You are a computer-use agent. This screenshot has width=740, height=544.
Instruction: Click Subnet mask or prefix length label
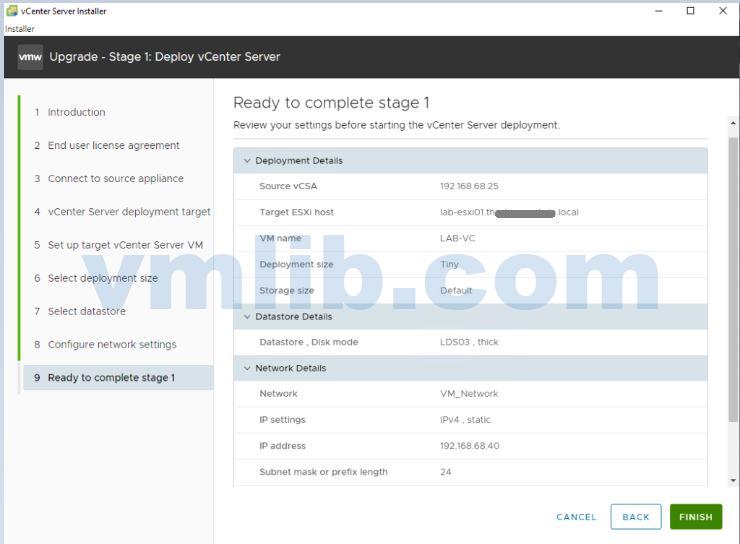coord(323,472)
